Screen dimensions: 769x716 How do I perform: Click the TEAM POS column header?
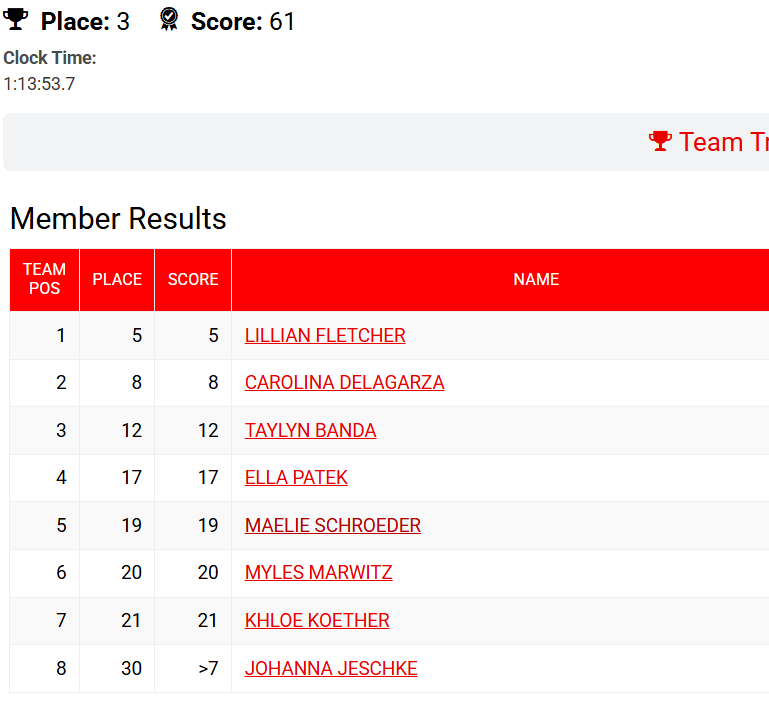point(45,279)
